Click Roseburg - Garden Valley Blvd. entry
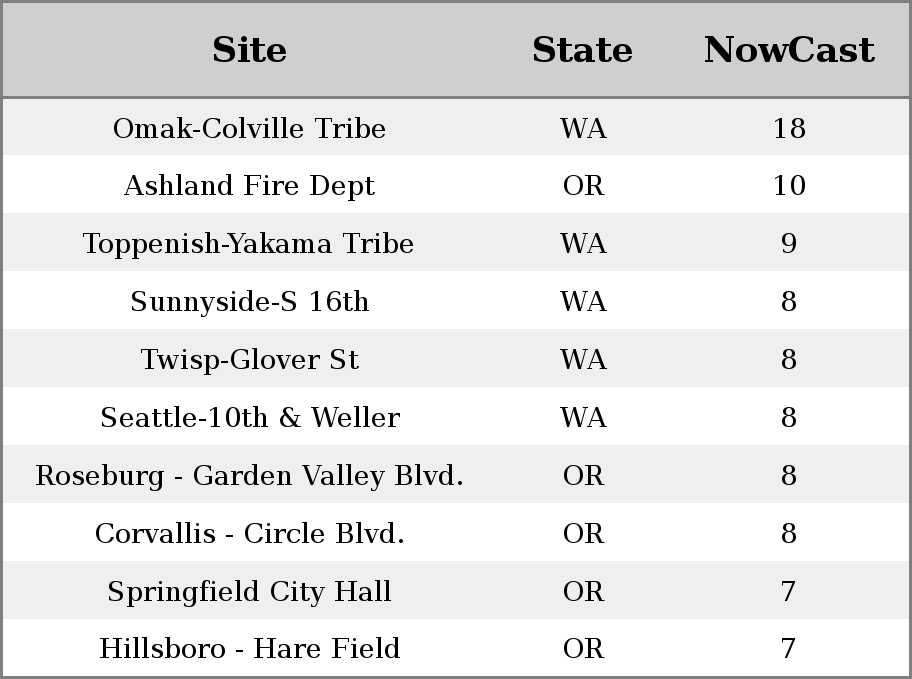Screen dimensions: 912x679 250,475
